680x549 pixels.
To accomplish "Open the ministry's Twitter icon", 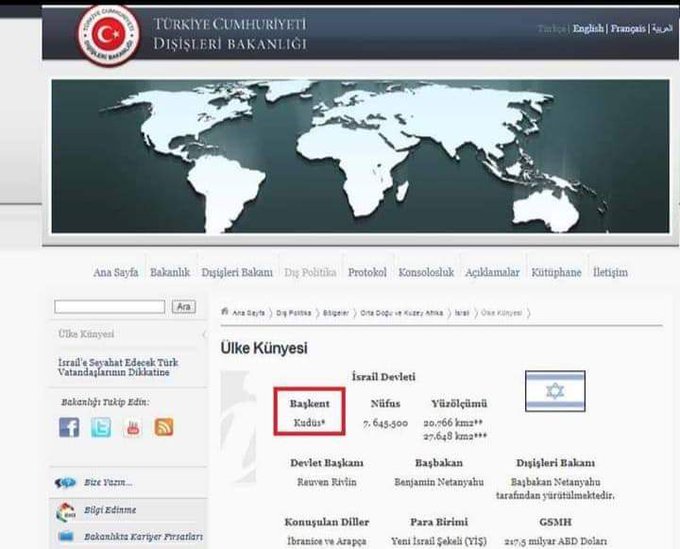I will coord(101,427).
